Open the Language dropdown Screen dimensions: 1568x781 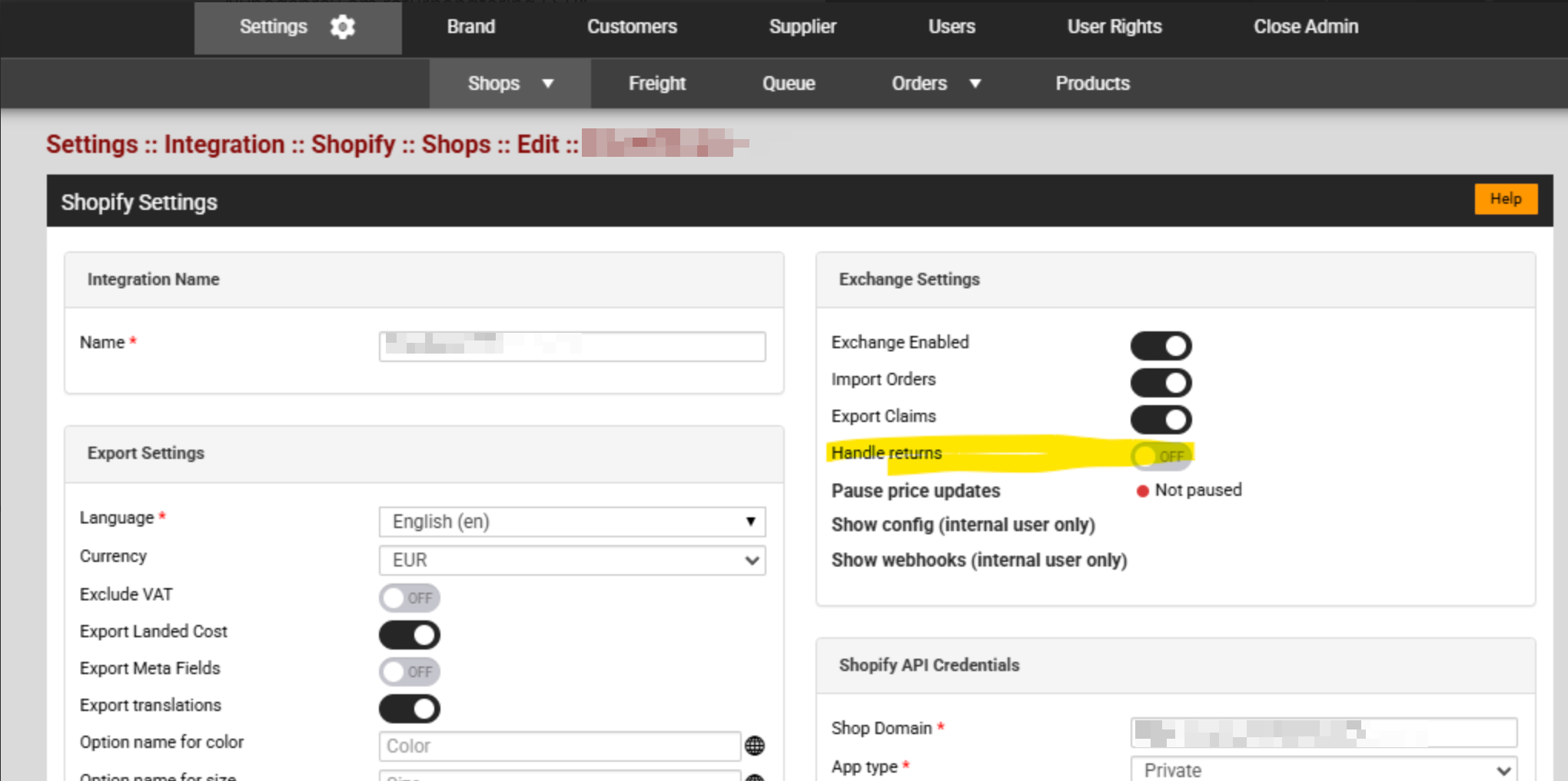click(x=572, y=522)
